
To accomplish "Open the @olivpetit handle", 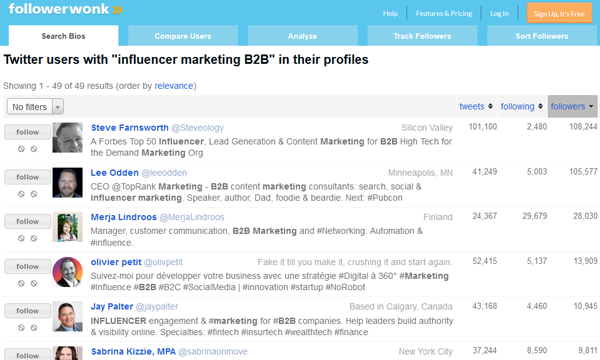I will click(x=163, y=262).
